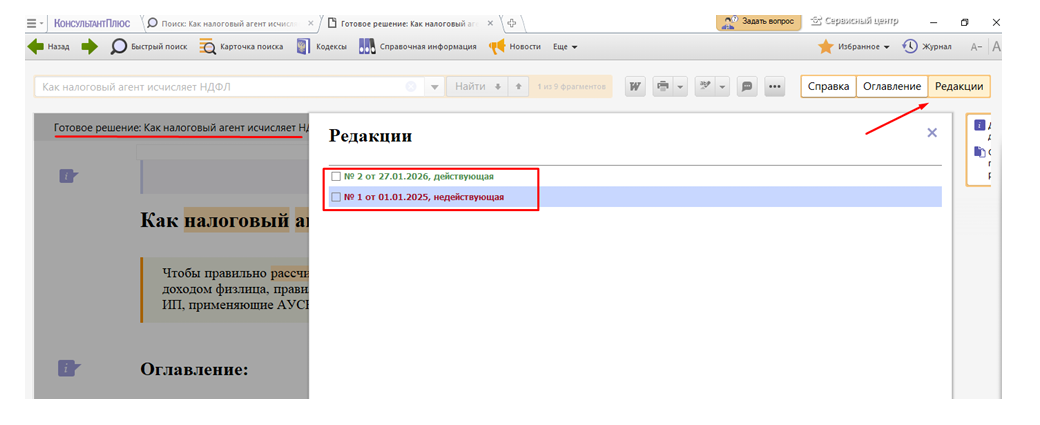Switch to the Оглавление tab
The image size is (1040, 425).
pos(892,87)
